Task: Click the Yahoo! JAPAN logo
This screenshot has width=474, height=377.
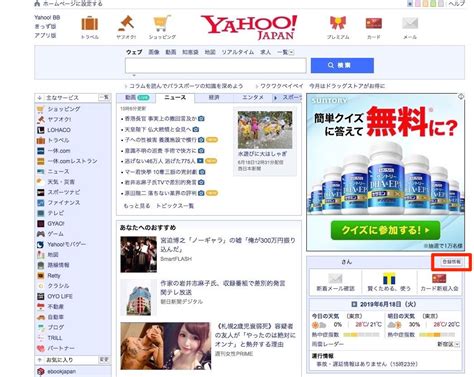Action: [x=249, y=27]
